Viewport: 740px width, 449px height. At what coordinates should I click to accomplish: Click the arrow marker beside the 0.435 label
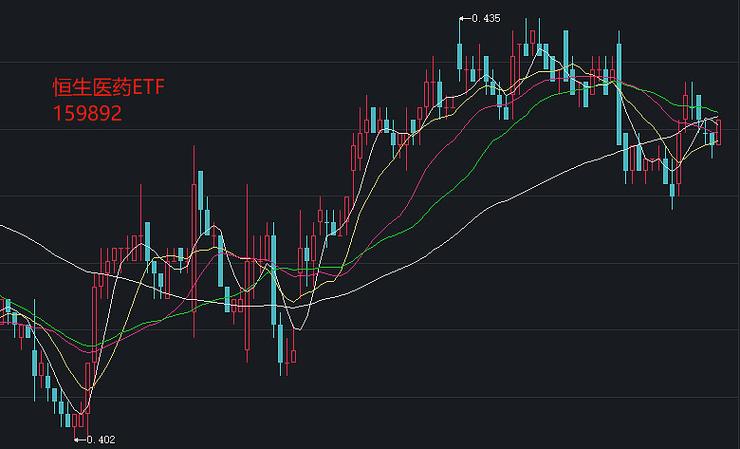click(463, 19)
